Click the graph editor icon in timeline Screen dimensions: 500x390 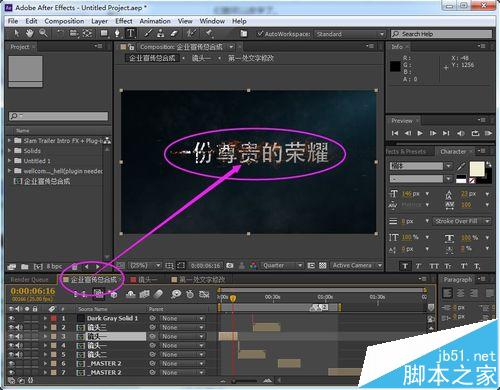coord(204,294)
